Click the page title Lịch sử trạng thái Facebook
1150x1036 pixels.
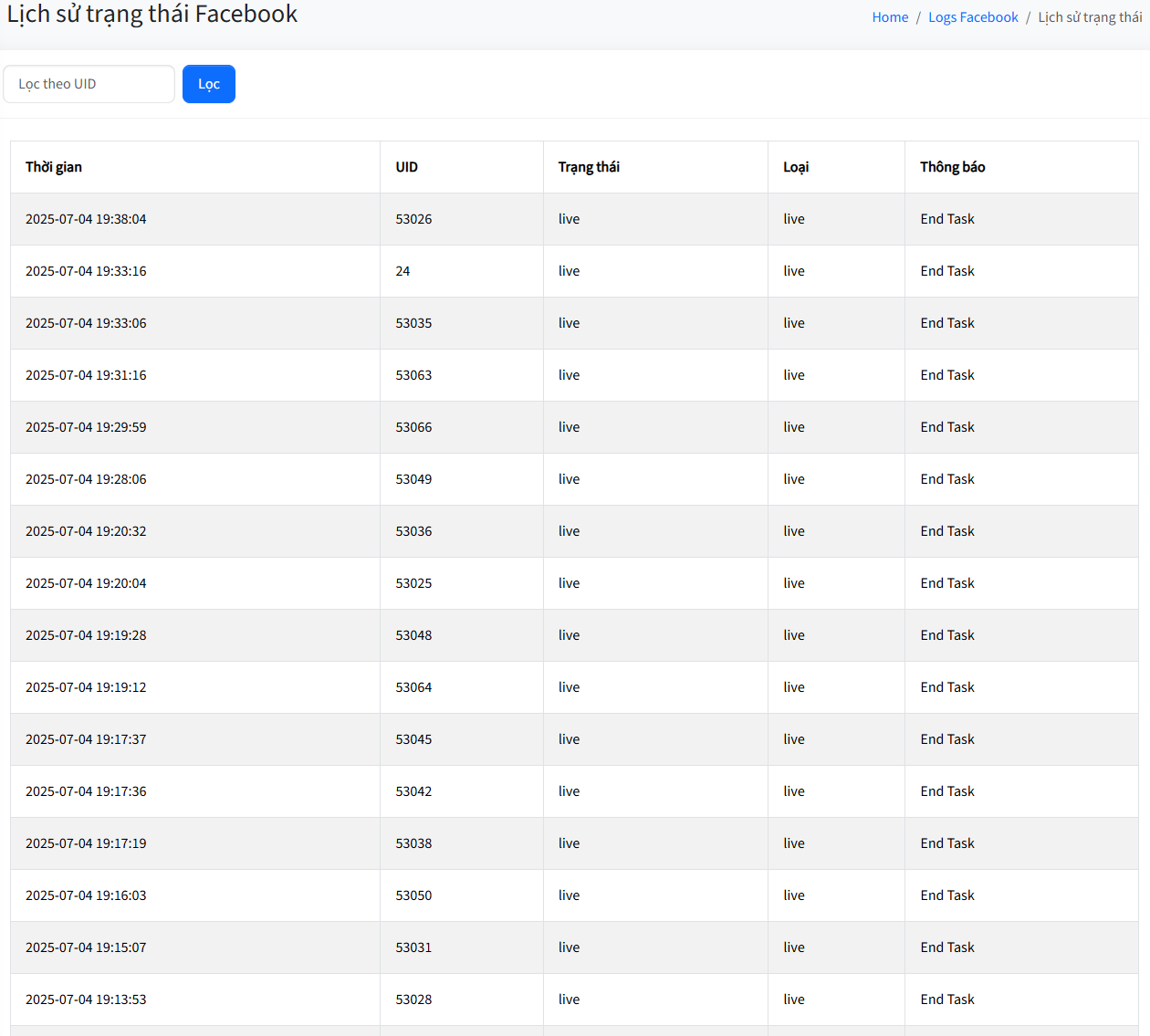point(152,14)
